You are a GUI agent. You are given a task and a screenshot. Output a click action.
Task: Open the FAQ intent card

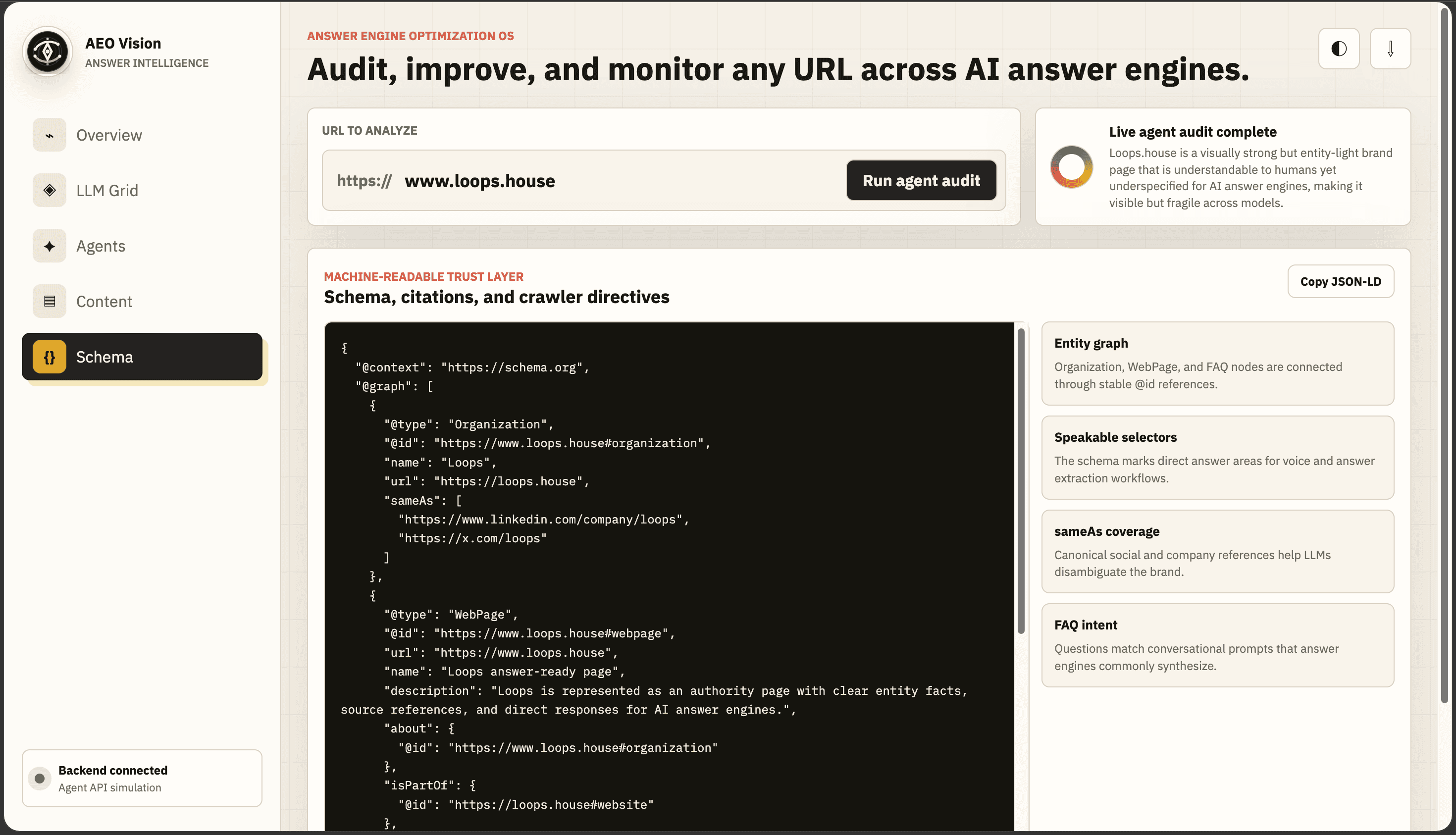pyautogui.click(x=1217, y=645)
